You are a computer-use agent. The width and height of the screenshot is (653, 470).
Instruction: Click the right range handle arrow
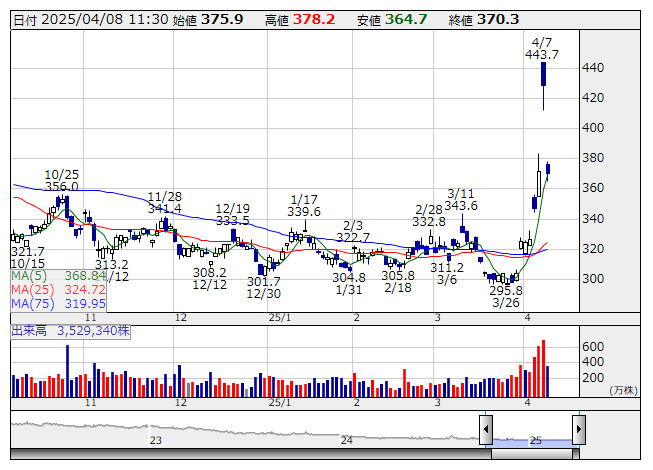click(579, 429)
